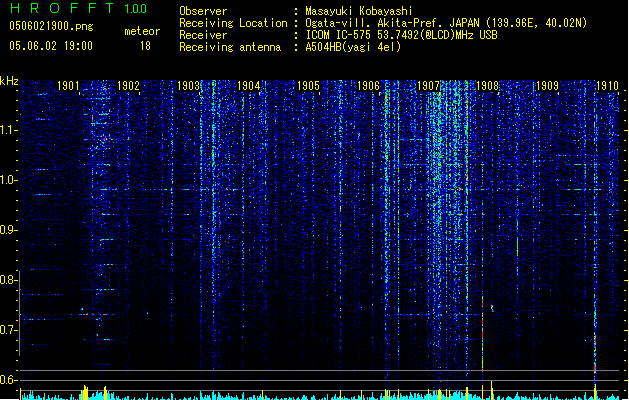Click the kHz axis unit label
This screenshot has height=400, width=629.
tap(9, 81)
